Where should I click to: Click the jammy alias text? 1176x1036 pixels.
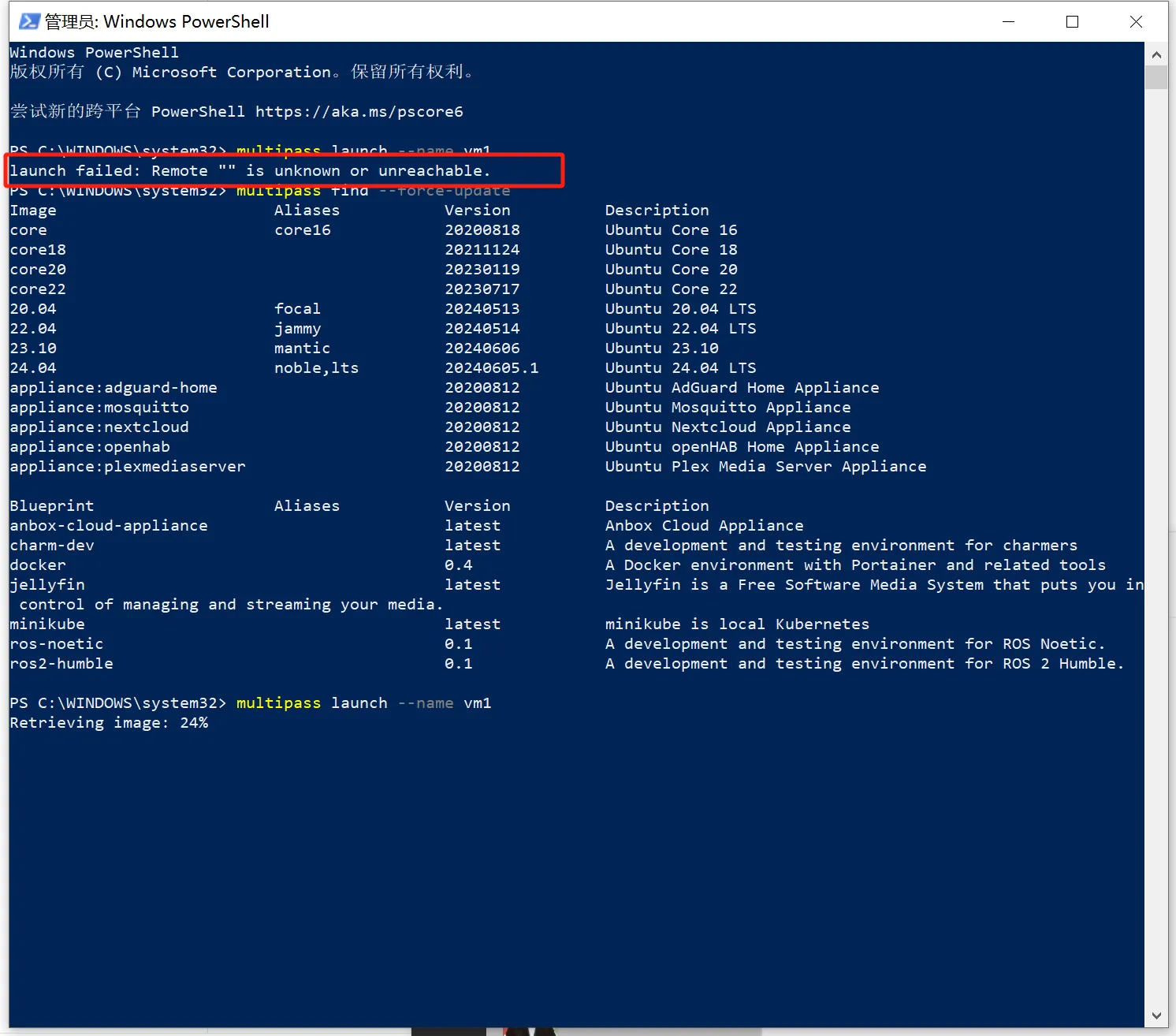click(x=297, y=329)
